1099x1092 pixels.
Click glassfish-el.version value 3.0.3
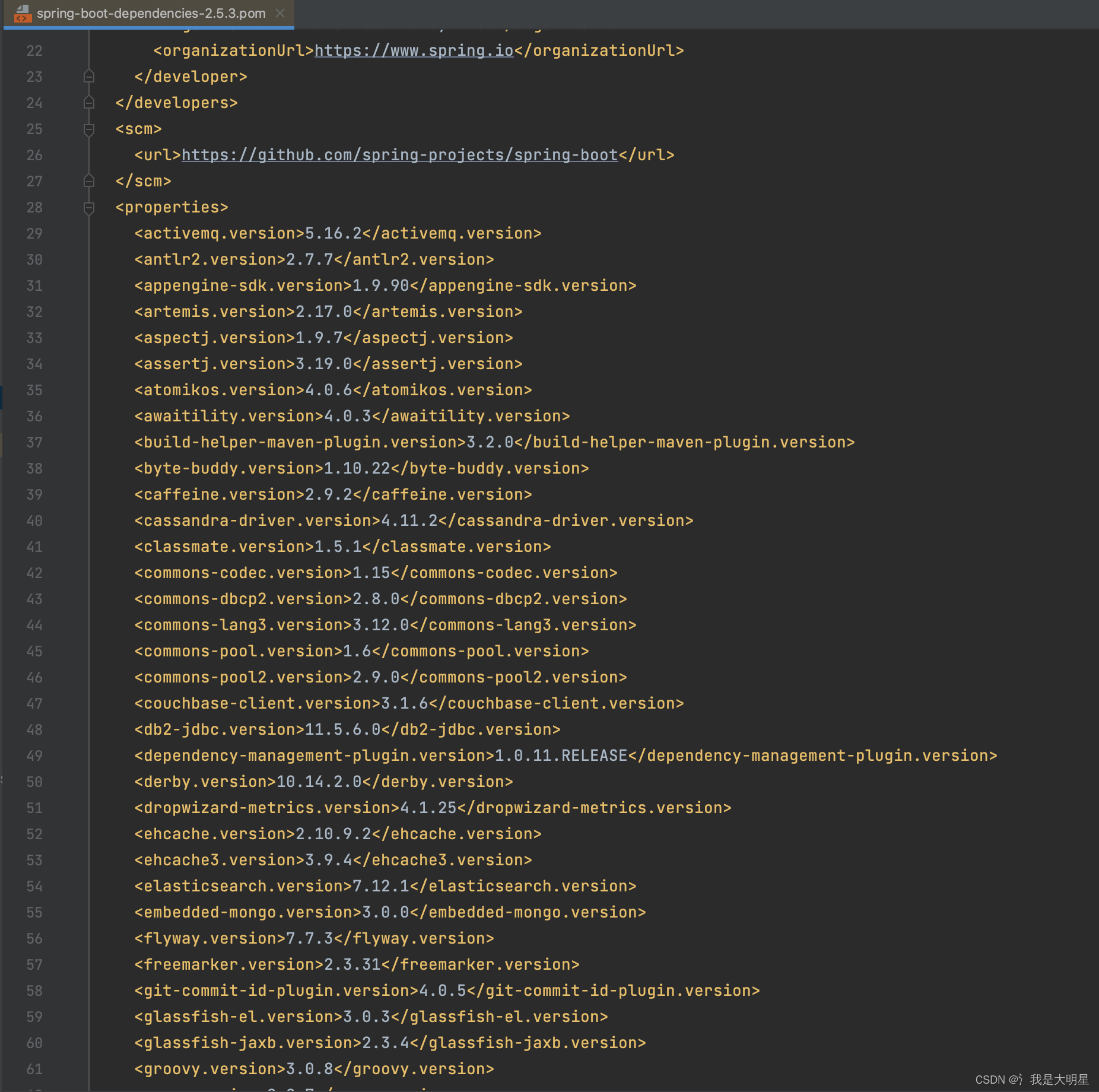[367, 1017]
